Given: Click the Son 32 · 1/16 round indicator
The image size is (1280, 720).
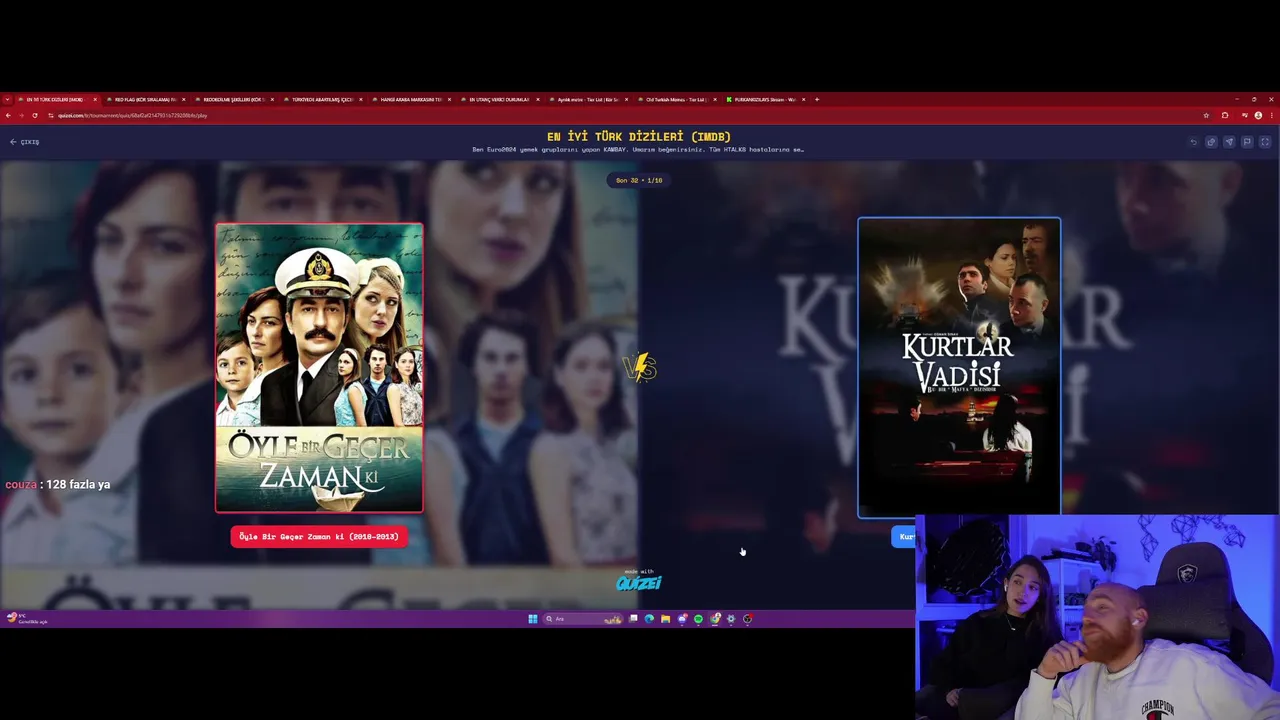Looking at the screenshot, I should click(x=639, y=180).
